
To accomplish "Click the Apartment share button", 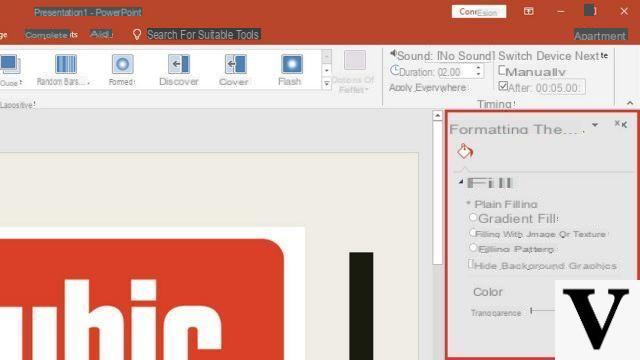I will 600,36.
